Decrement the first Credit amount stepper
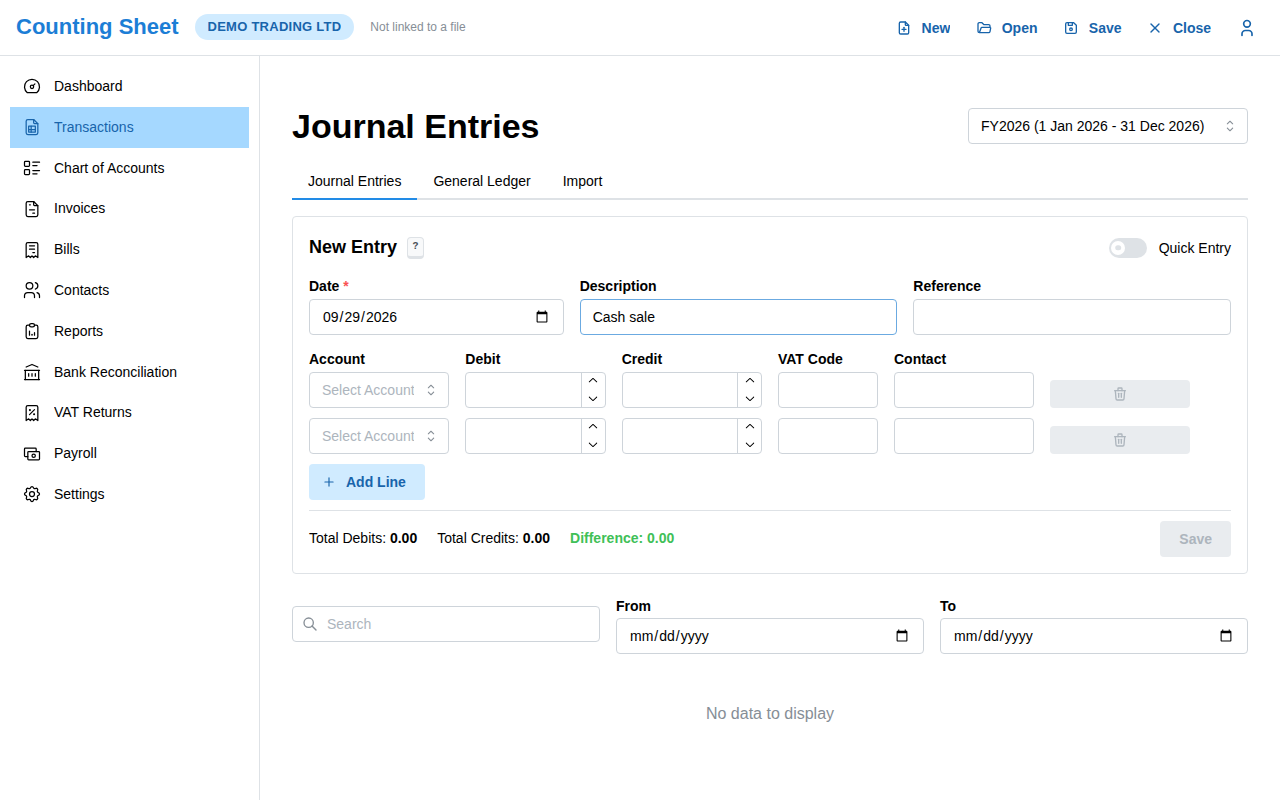 (x=749, y=399)
